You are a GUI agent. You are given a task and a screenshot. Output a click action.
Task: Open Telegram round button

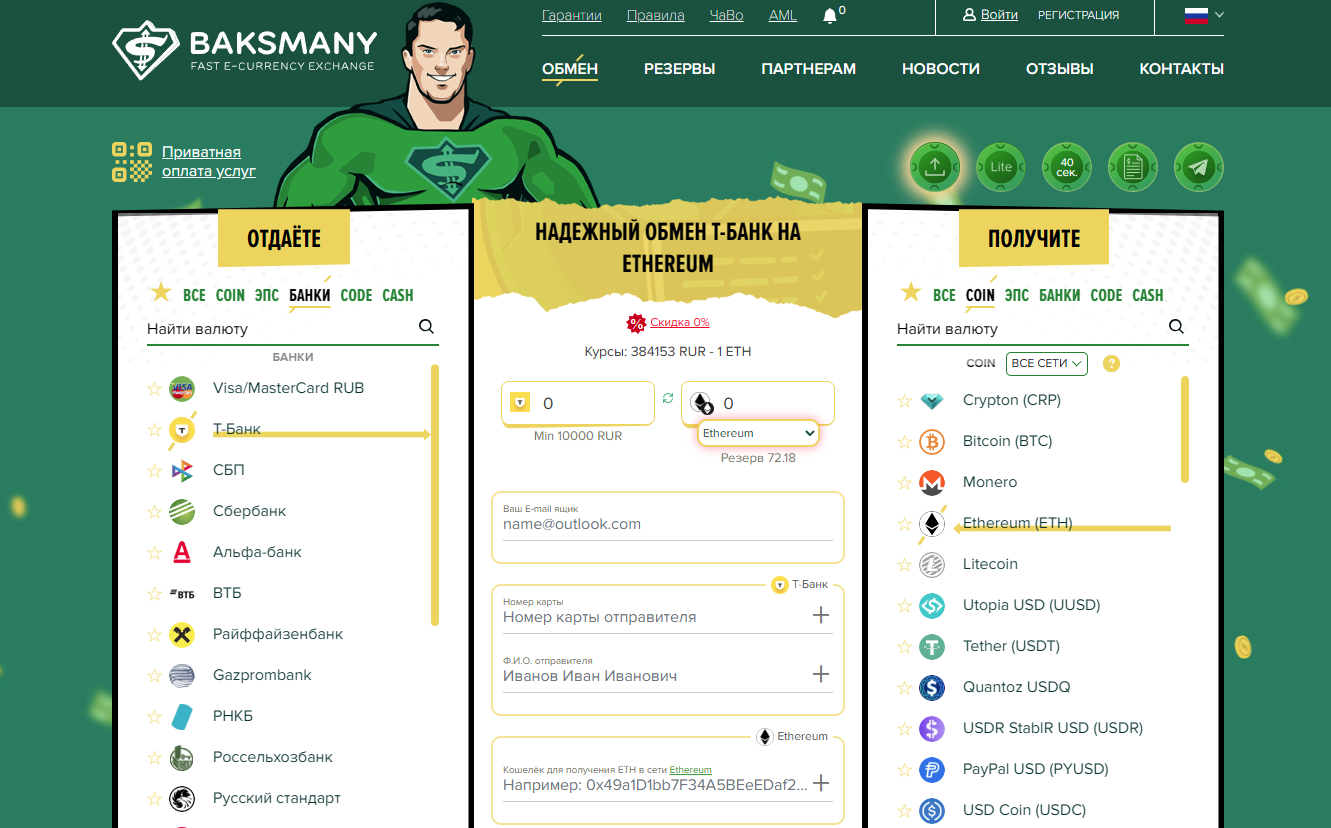[1198, 167]
